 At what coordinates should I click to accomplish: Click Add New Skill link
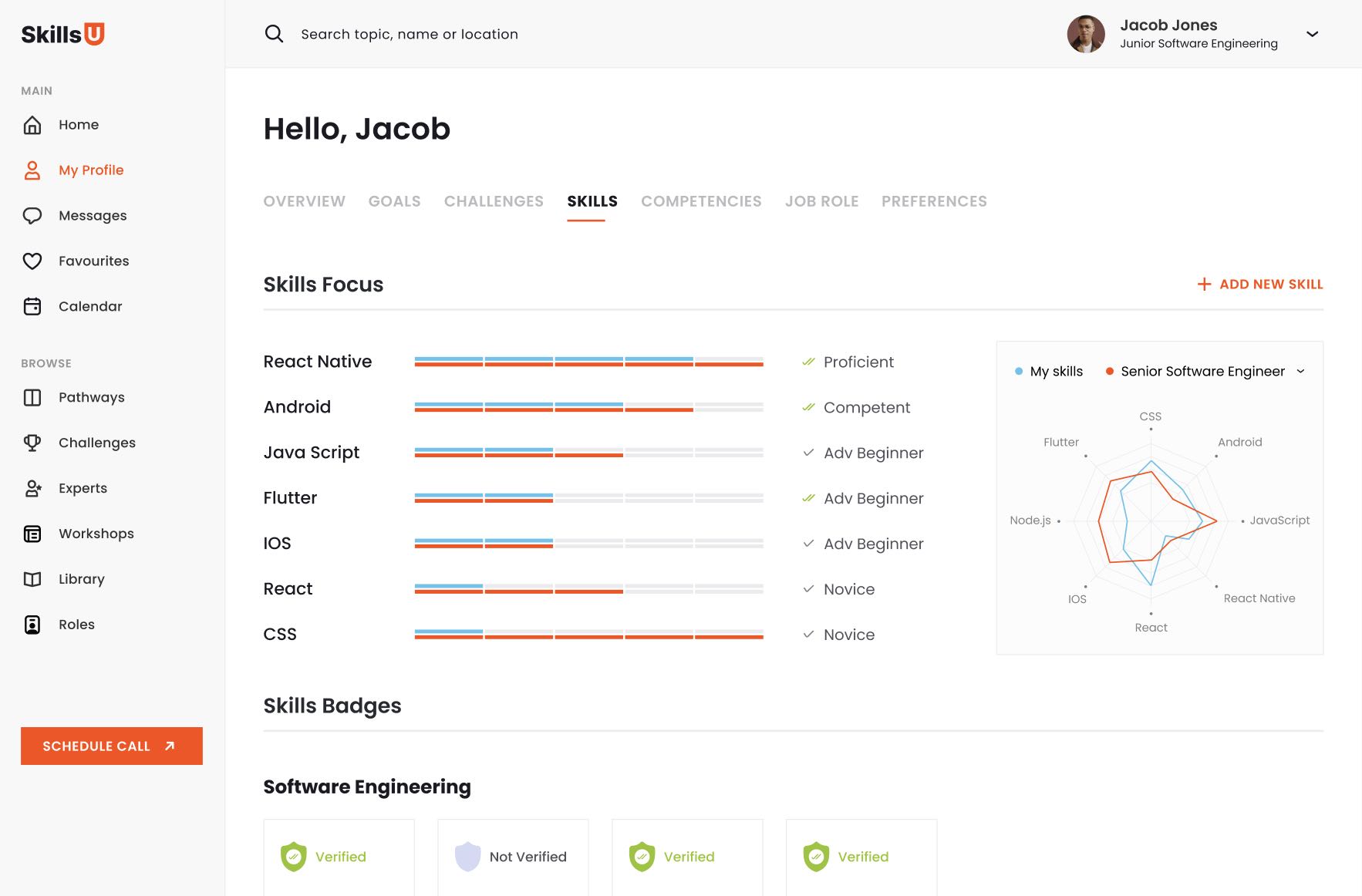[x=1260, y=285]
